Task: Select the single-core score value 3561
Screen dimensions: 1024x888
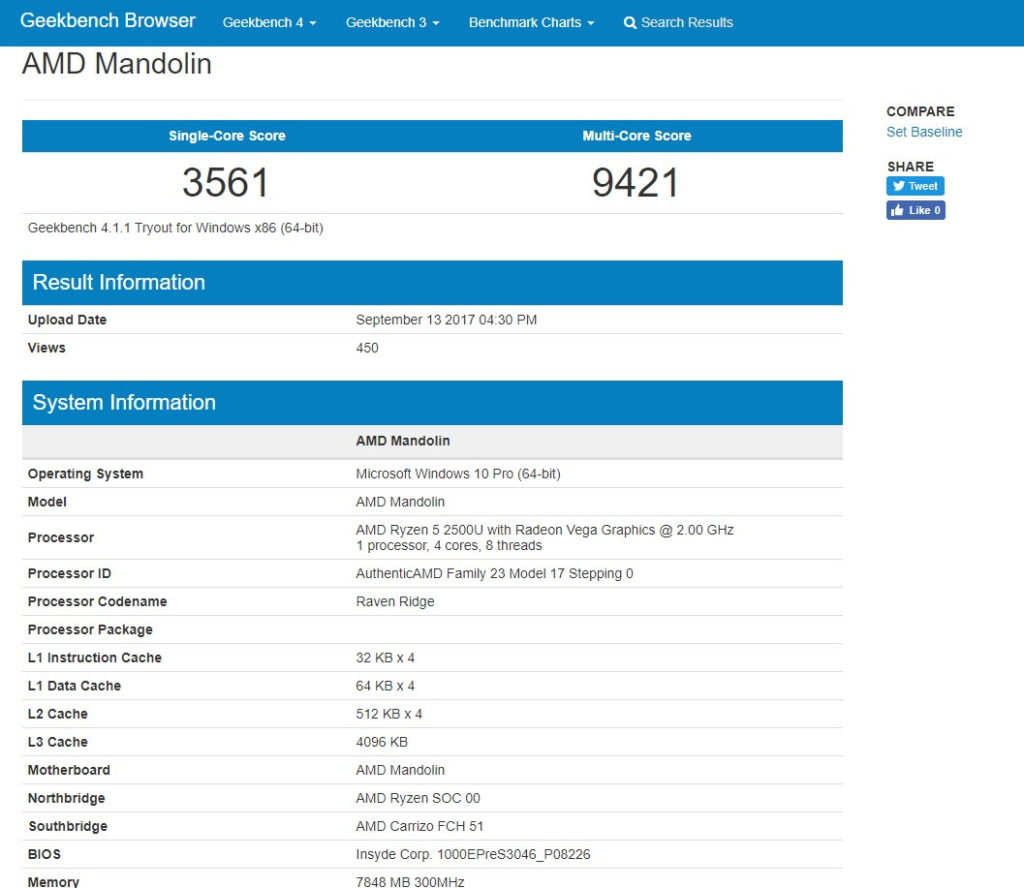Action: pos(226,183)
